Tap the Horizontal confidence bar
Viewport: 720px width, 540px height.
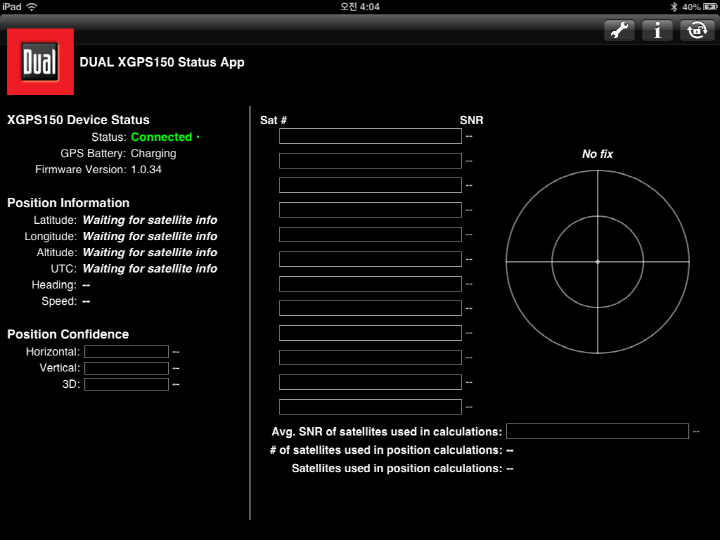point(126,352)
